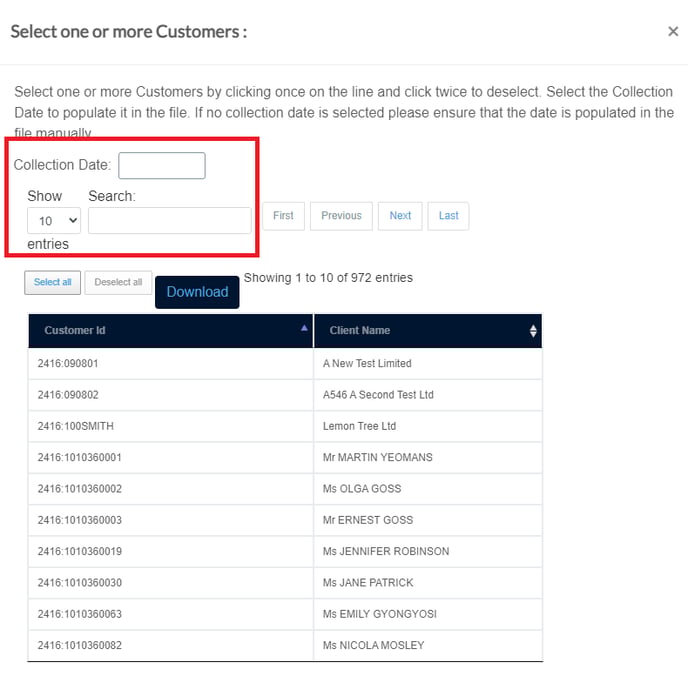Click Select all button

[x=53, y=282]
